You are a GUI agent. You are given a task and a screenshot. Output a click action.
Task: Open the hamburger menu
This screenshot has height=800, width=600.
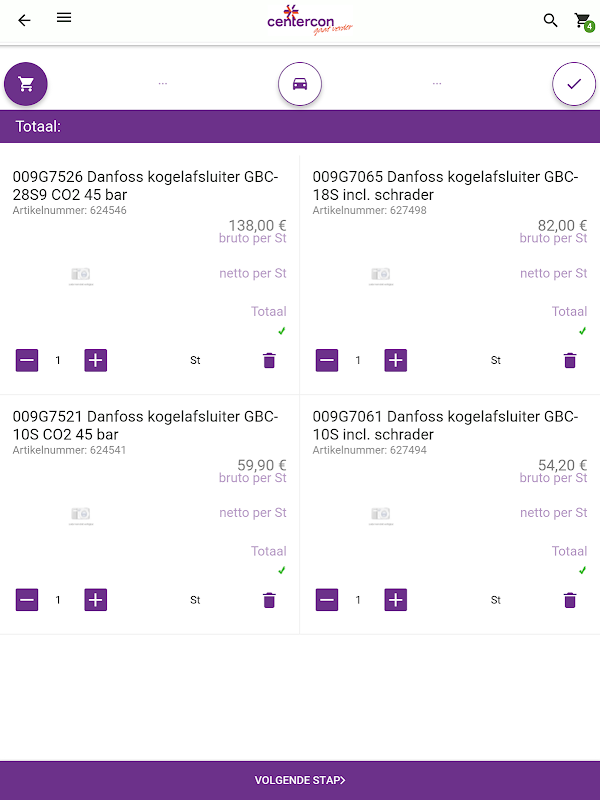pos(64,18)
